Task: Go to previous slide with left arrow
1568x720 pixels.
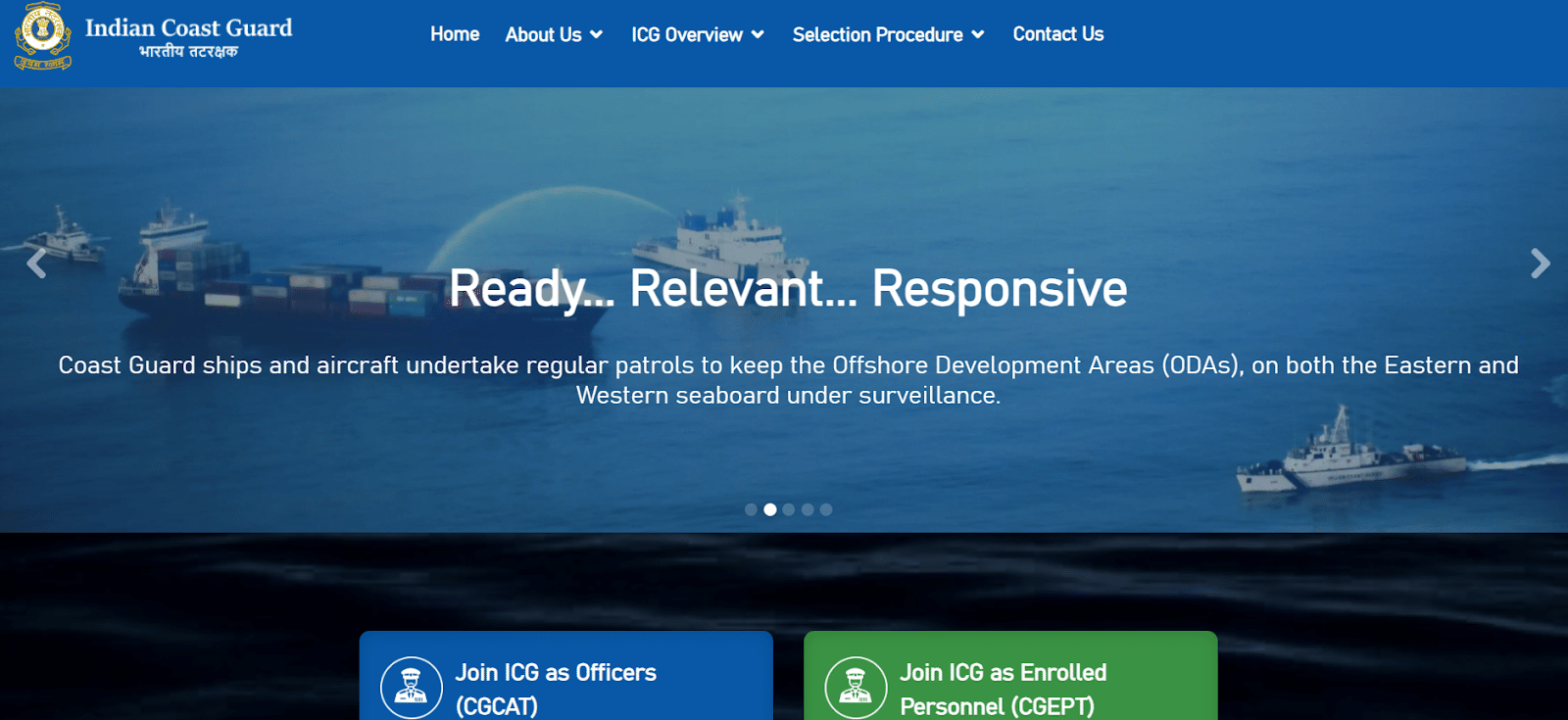Action: coord(37,264)
